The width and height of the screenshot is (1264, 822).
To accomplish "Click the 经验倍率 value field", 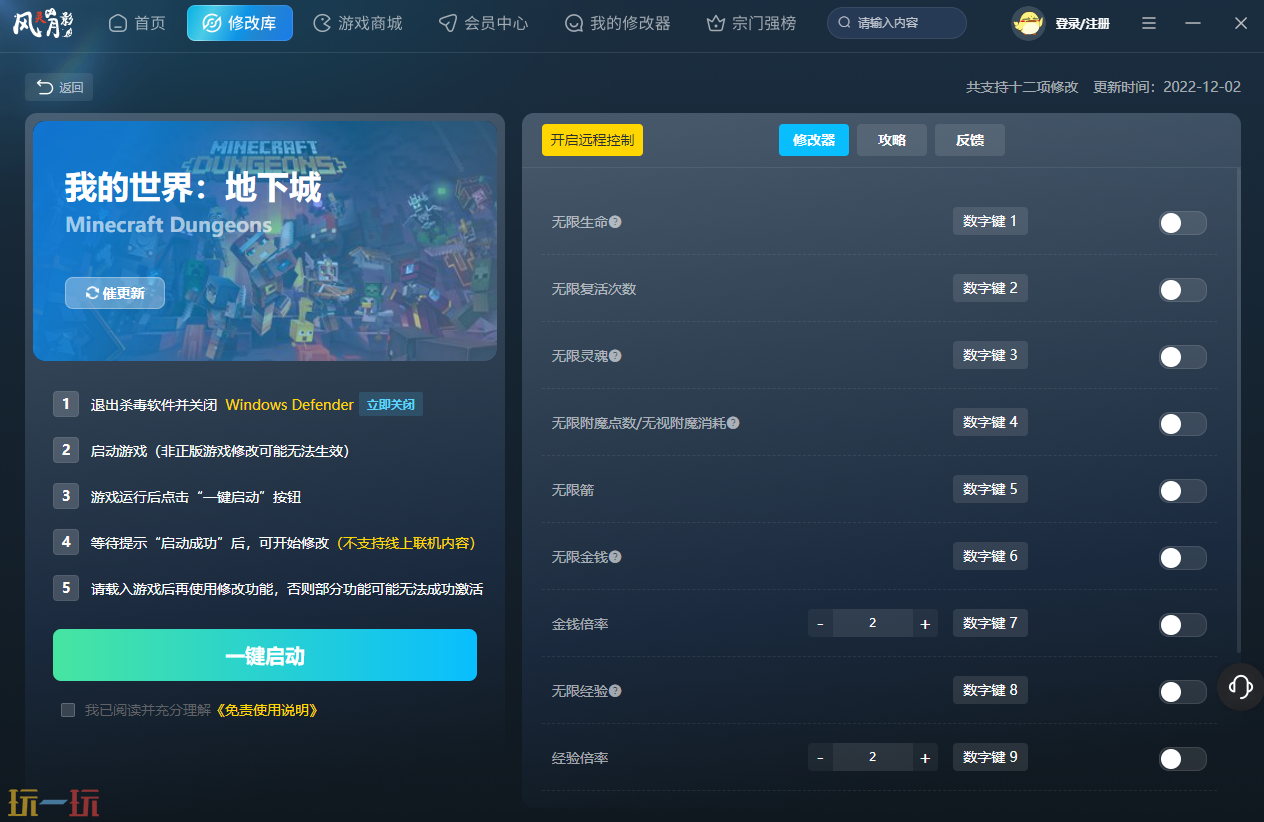I will click(x=873, y=758).
